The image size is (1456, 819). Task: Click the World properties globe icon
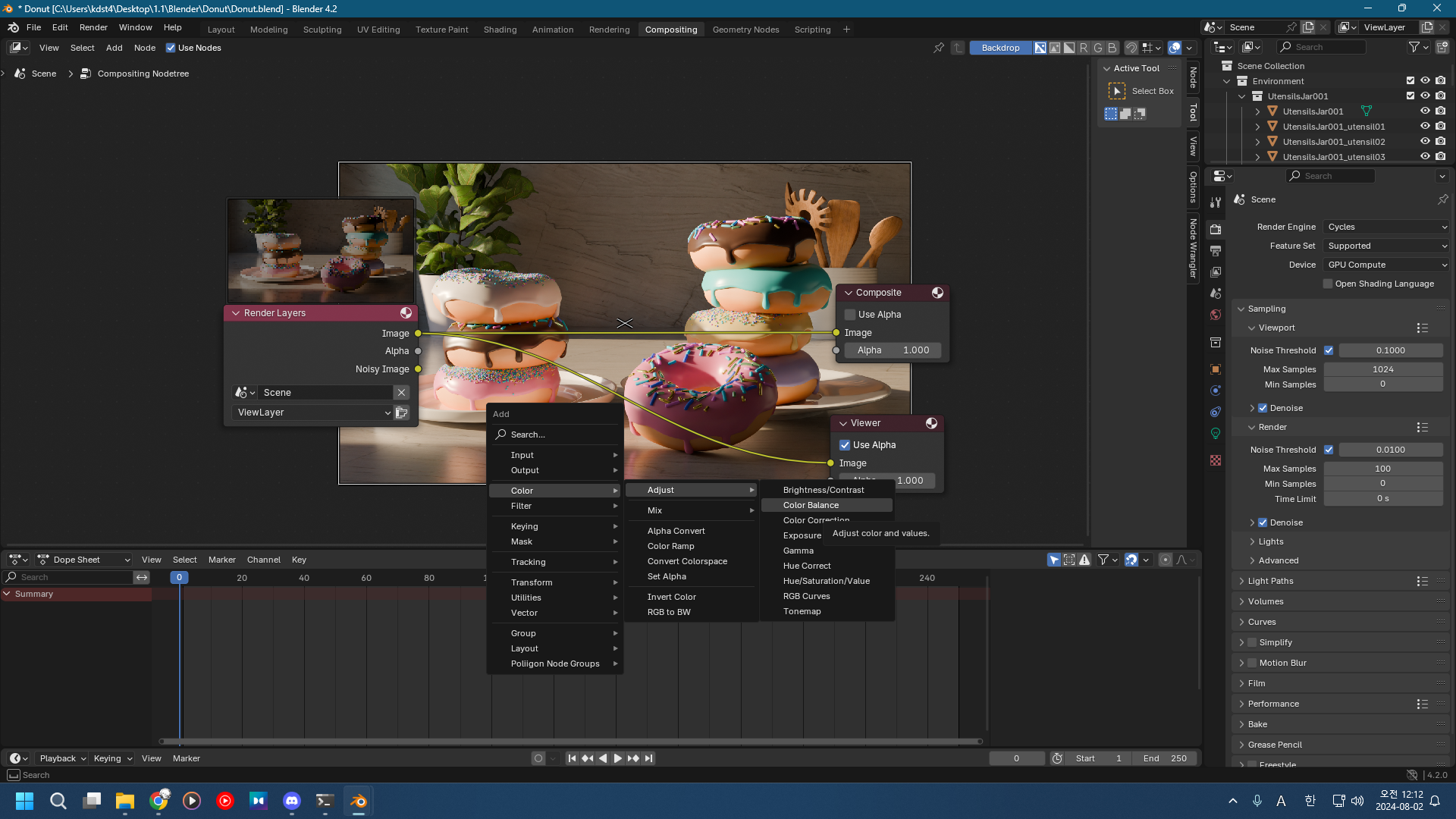pos(1216,315)
